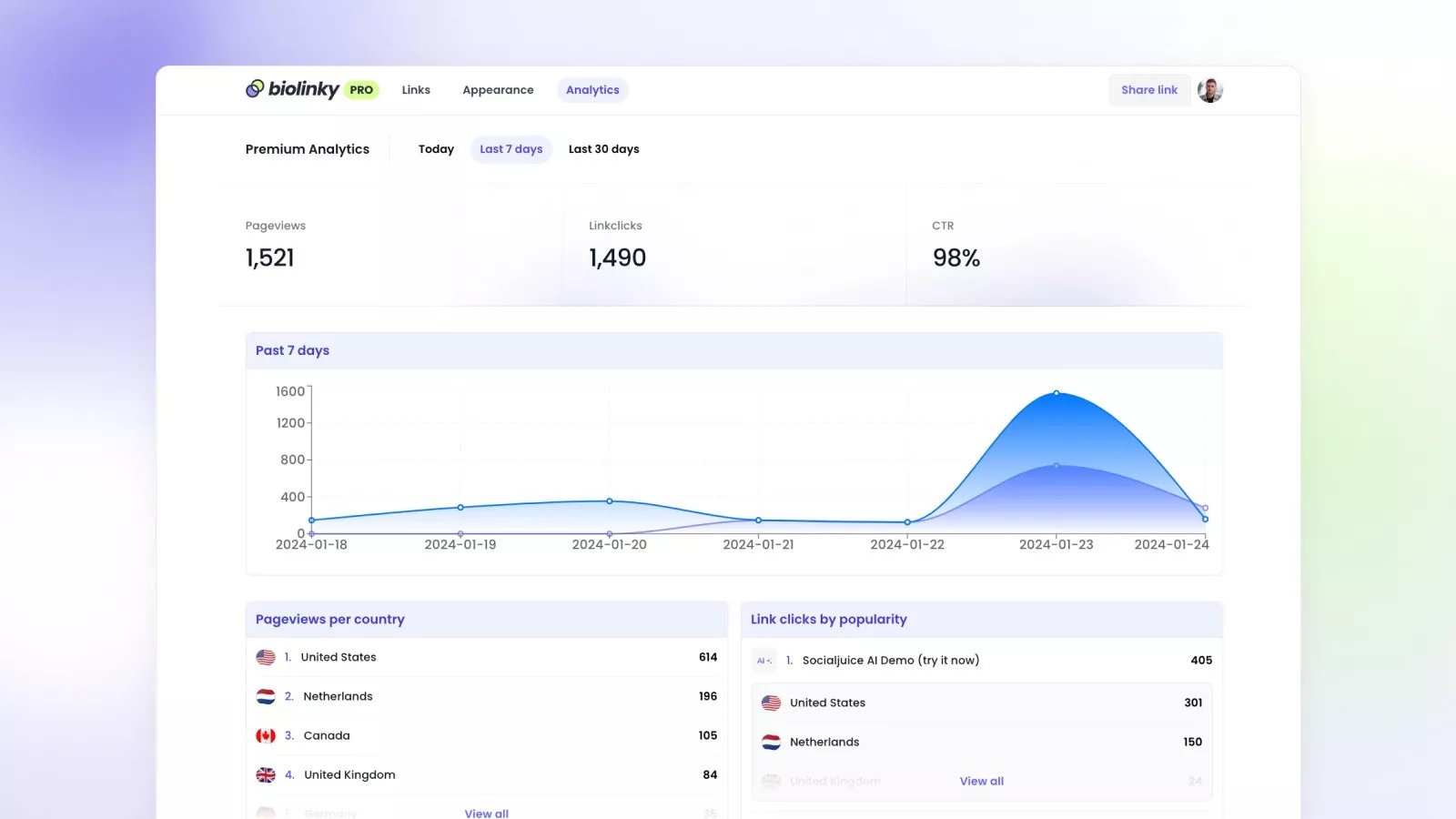Select the Last 7 days filter
The height and width of the screenshot is (819, 1456).
point(511,149)
